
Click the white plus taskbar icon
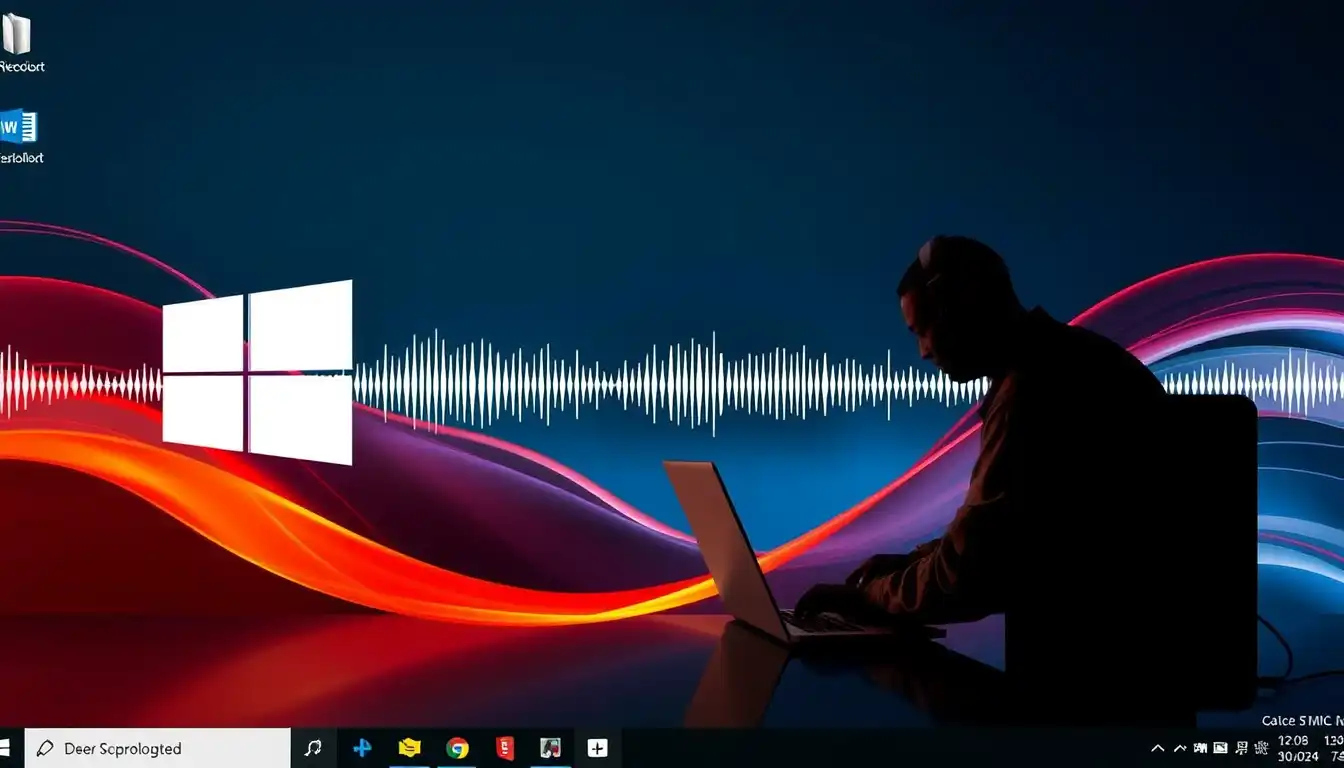click(x=598, y=748)
